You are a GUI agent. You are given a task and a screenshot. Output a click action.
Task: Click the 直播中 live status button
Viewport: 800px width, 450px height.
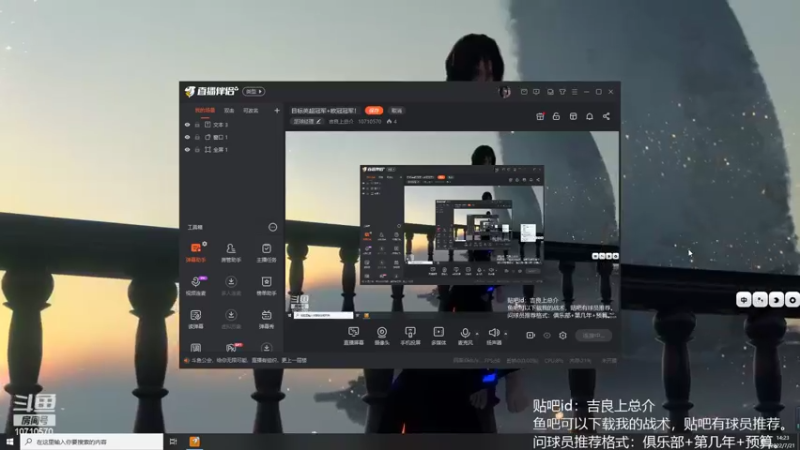coord(593,335)
